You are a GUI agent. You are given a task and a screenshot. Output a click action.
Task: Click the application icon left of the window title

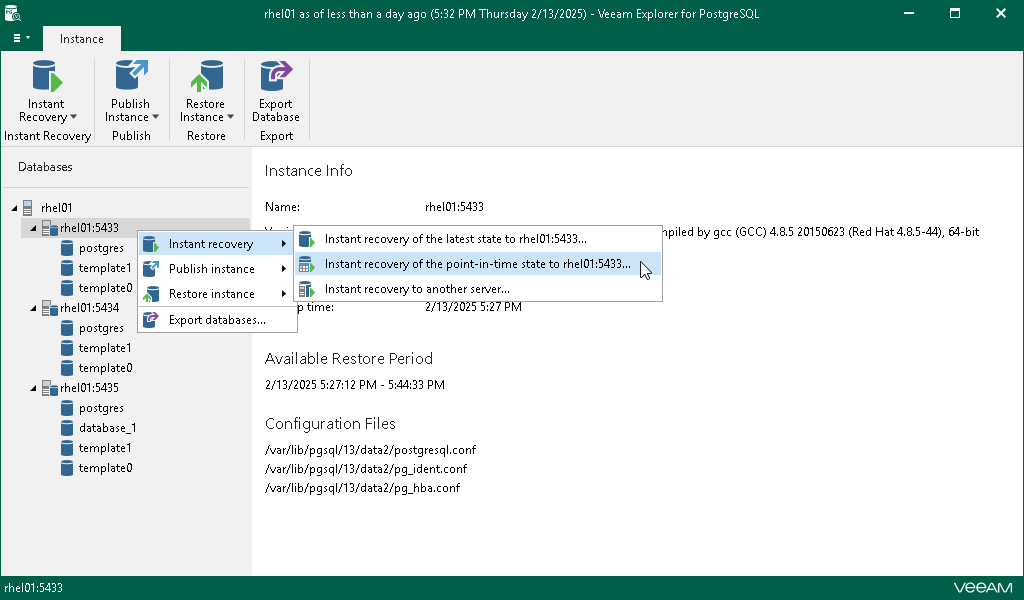[x=12, y=13]
